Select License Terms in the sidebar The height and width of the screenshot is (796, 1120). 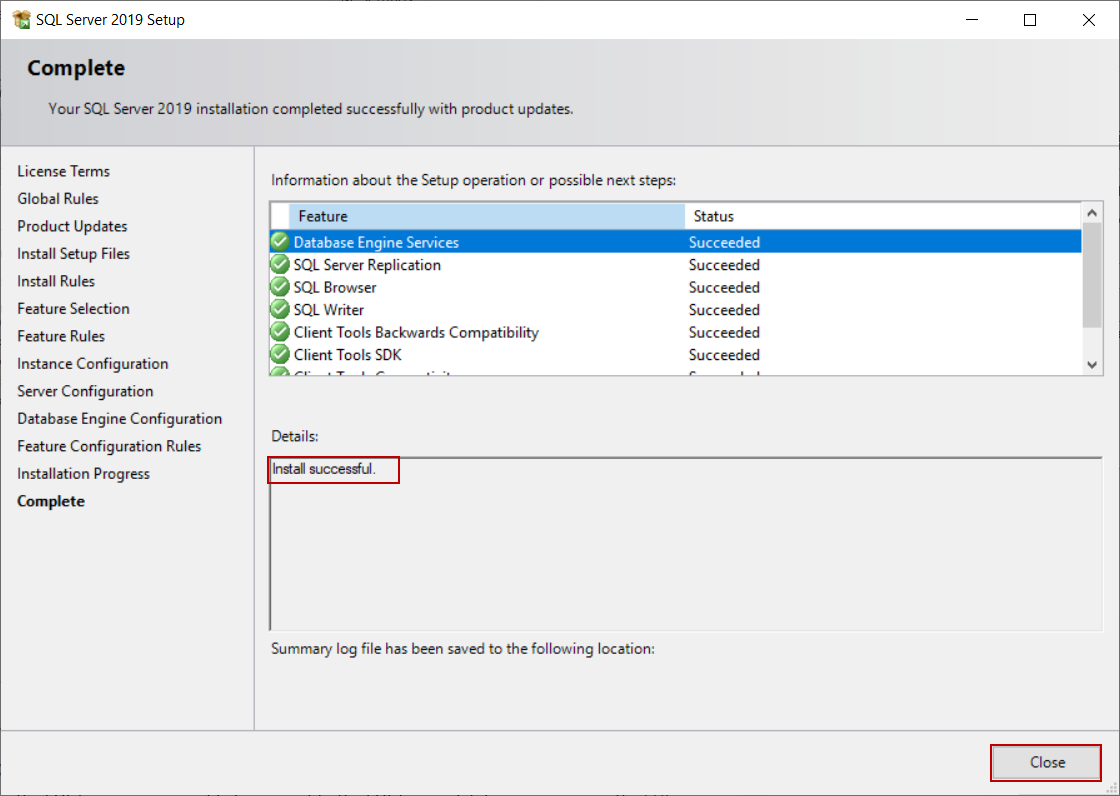click(63, 171)
